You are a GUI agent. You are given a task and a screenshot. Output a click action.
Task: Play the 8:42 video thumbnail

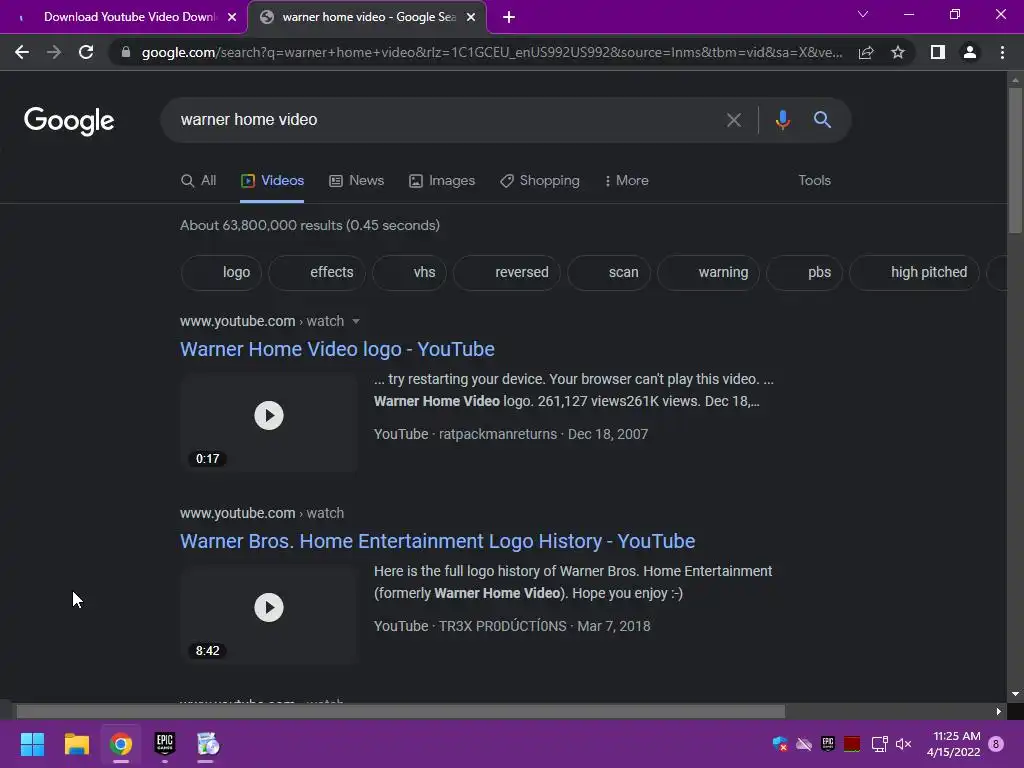click(268, 615)
